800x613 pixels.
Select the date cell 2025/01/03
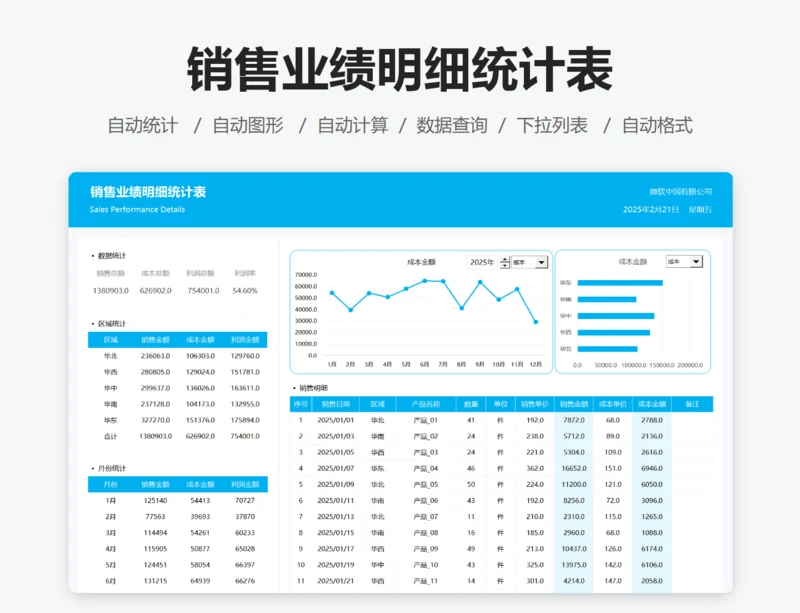tap(336, 436)
